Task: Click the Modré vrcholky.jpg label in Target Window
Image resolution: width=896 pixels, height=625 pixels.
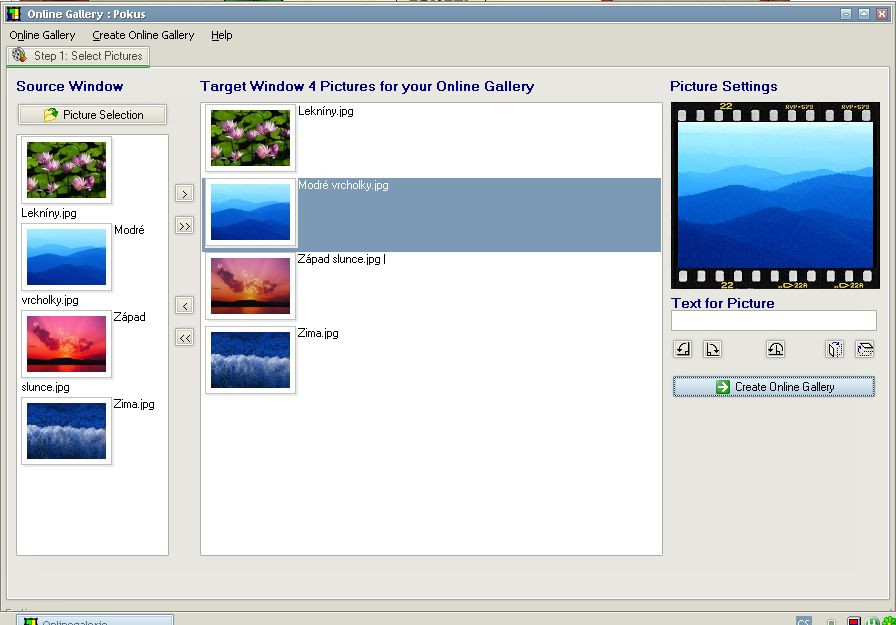Action: pos(343,185)
